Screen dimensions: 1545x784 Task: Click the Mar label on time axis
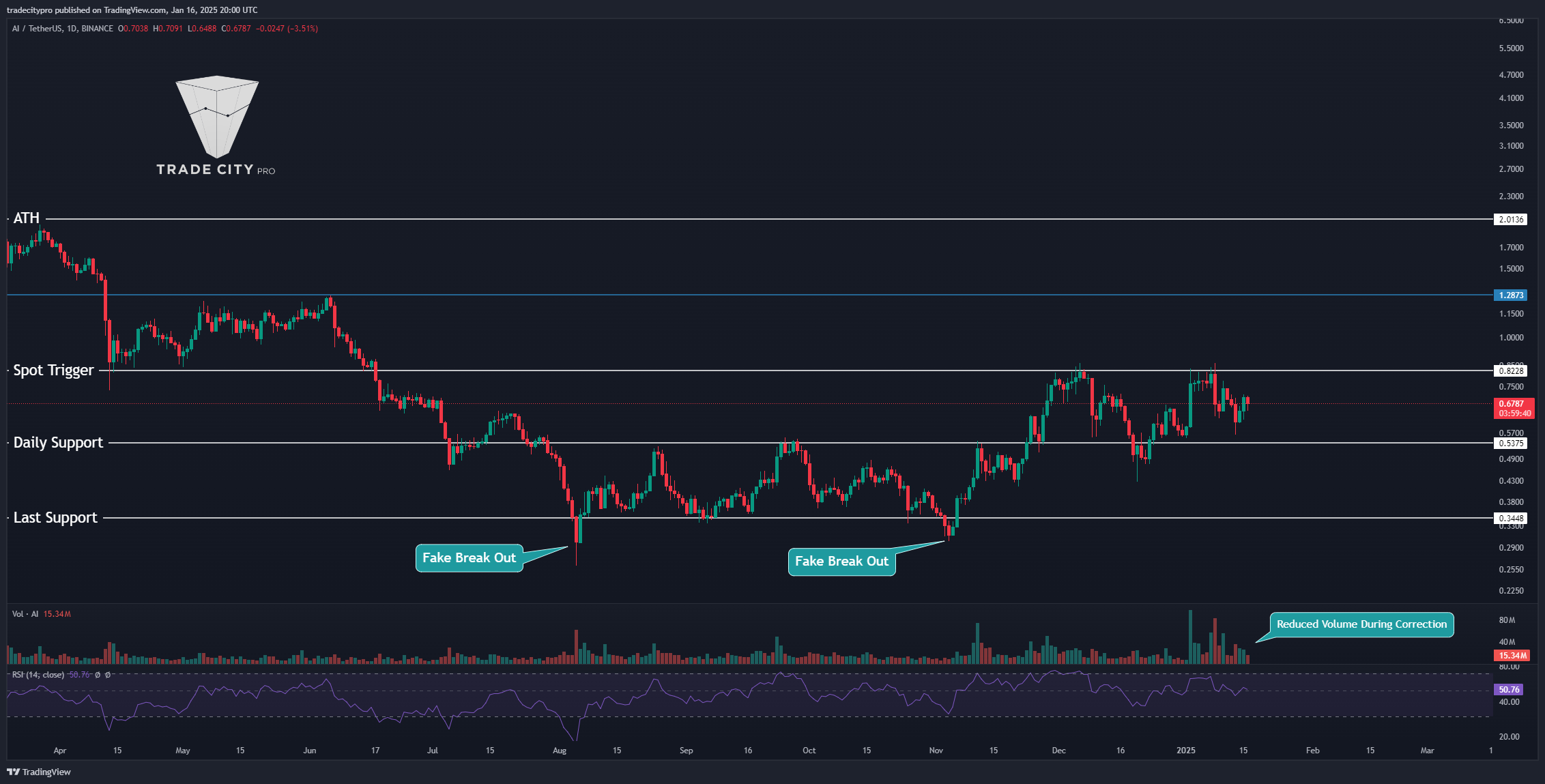click(1428, 751)
